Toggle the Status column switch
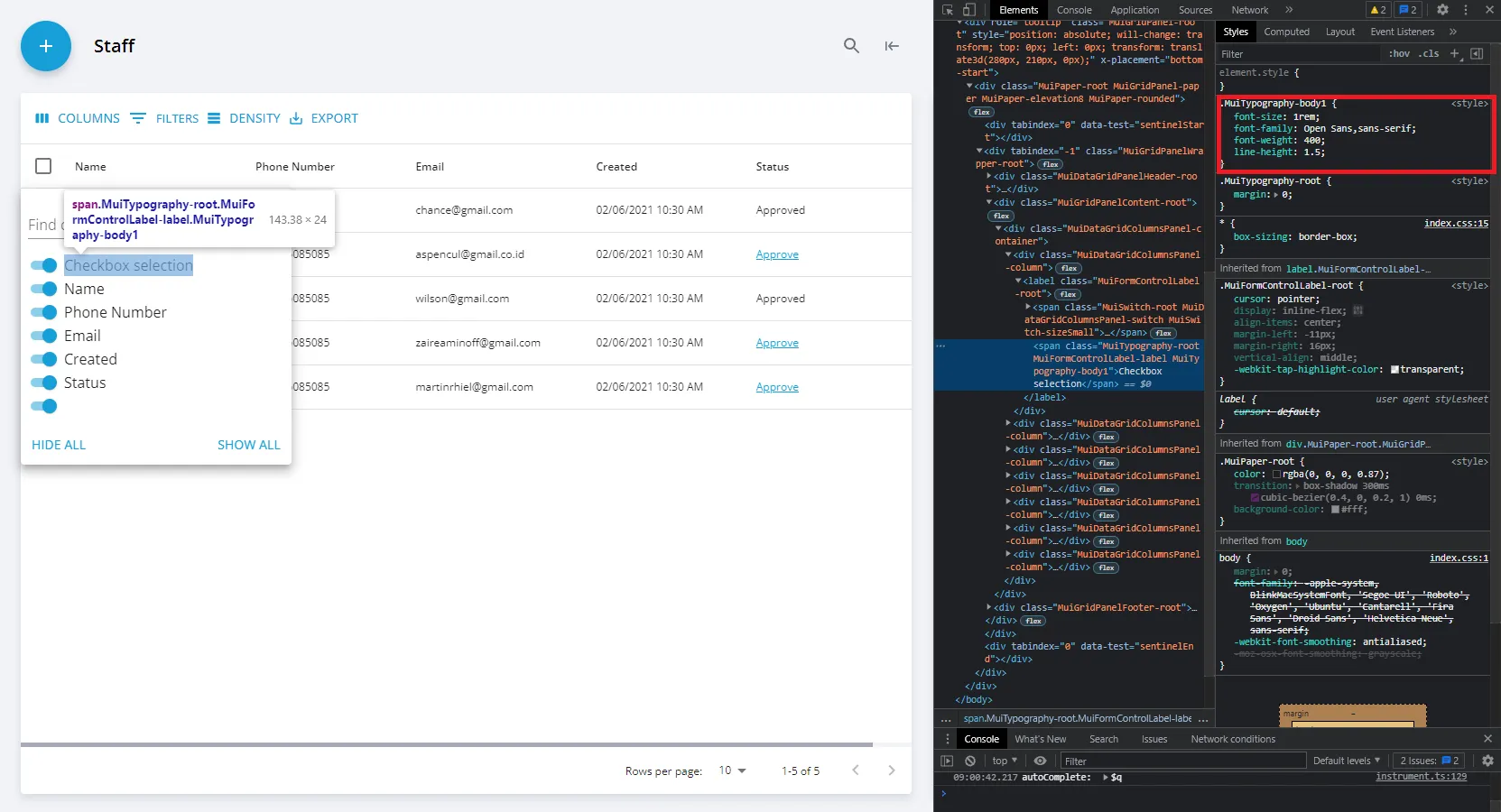The image size is (1501, 812). click(x=44, y=383)
